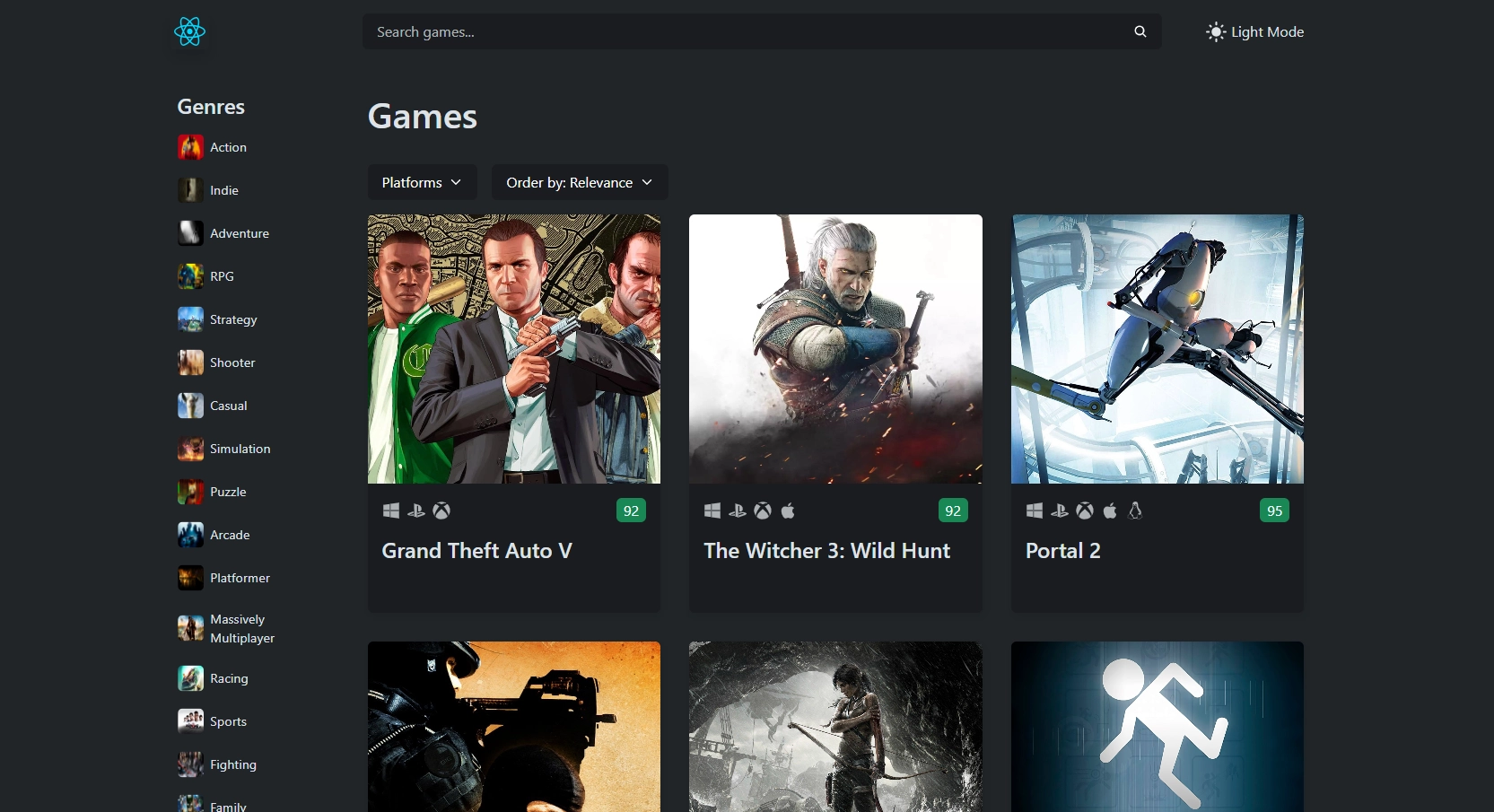Image resolution: width=1494 pixels, height=812 pixels.
Task: Open the Portal 2 cover image
Action: (x=1158, y=349)
